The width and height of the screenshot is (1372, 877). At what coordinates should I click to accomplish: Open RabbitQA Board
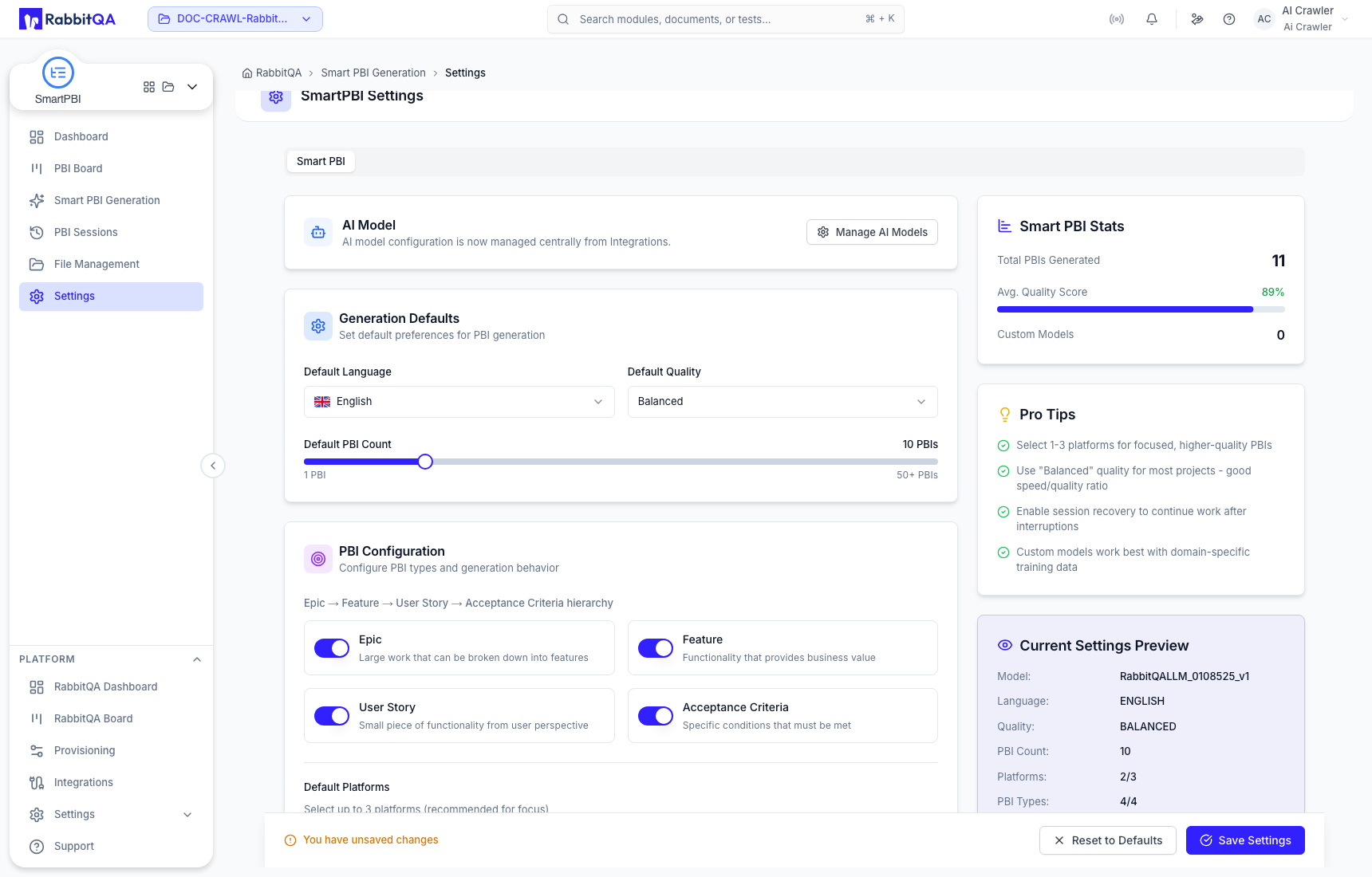click(x=111, y=719)
